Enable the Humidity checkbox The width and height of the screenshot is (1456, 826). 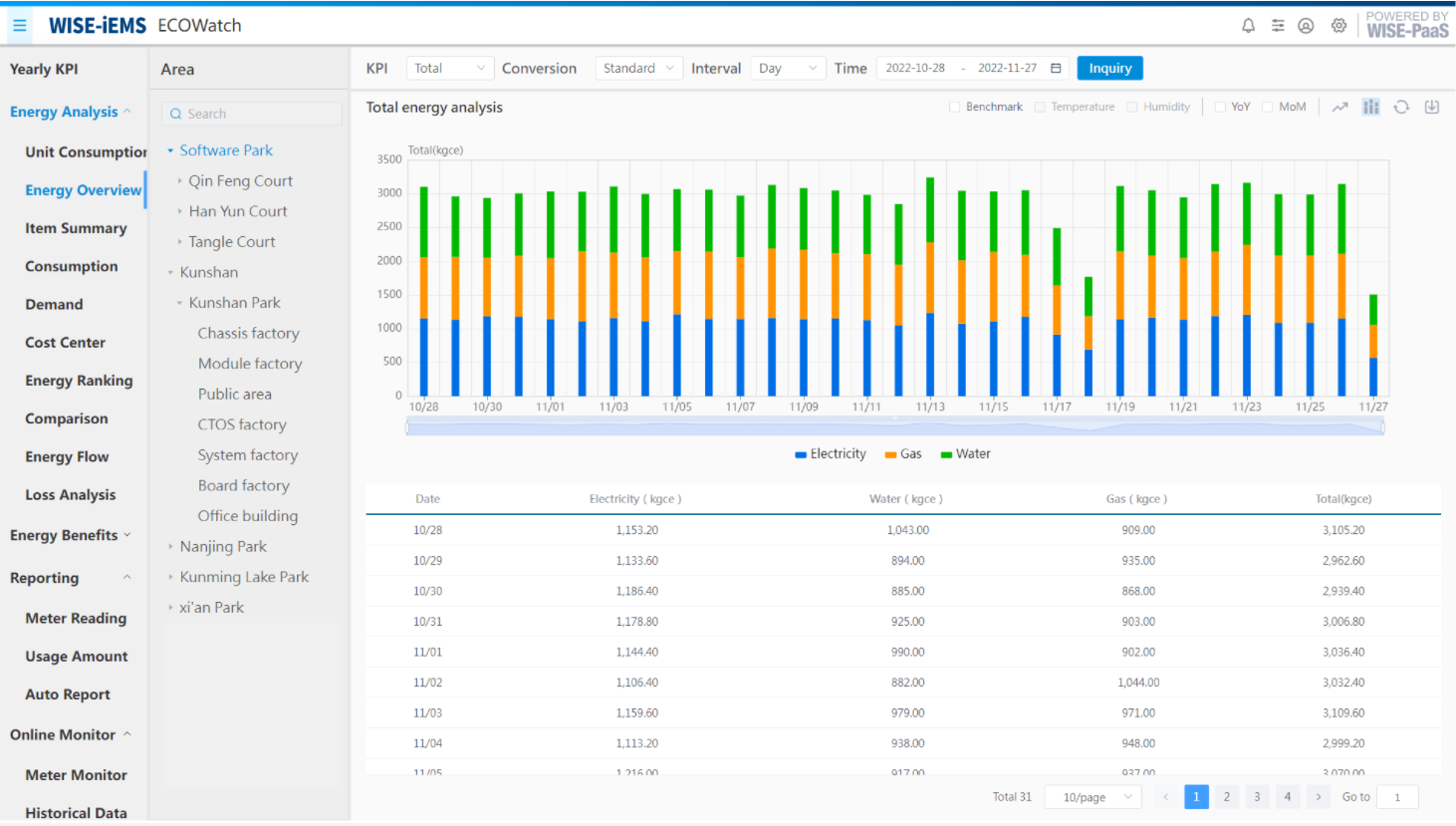coord(1131,107)
